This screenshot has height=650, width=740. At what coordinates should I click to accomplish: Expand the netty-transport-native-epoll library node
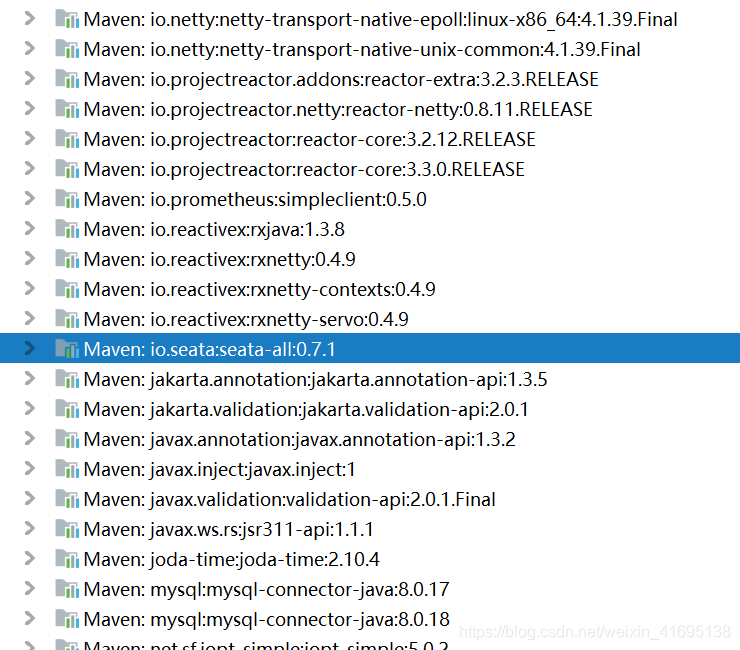point(31,19)
